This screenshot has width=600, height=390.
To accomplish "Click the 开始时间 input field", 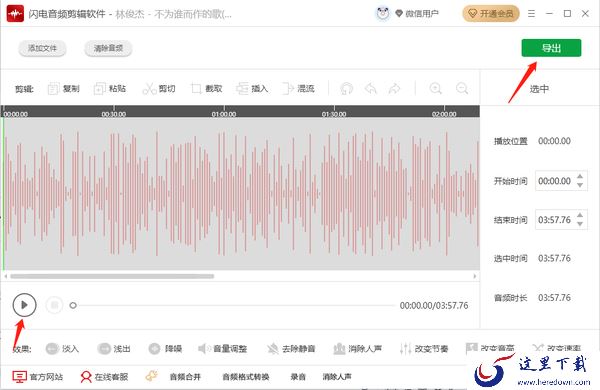I will coord(561,181).
